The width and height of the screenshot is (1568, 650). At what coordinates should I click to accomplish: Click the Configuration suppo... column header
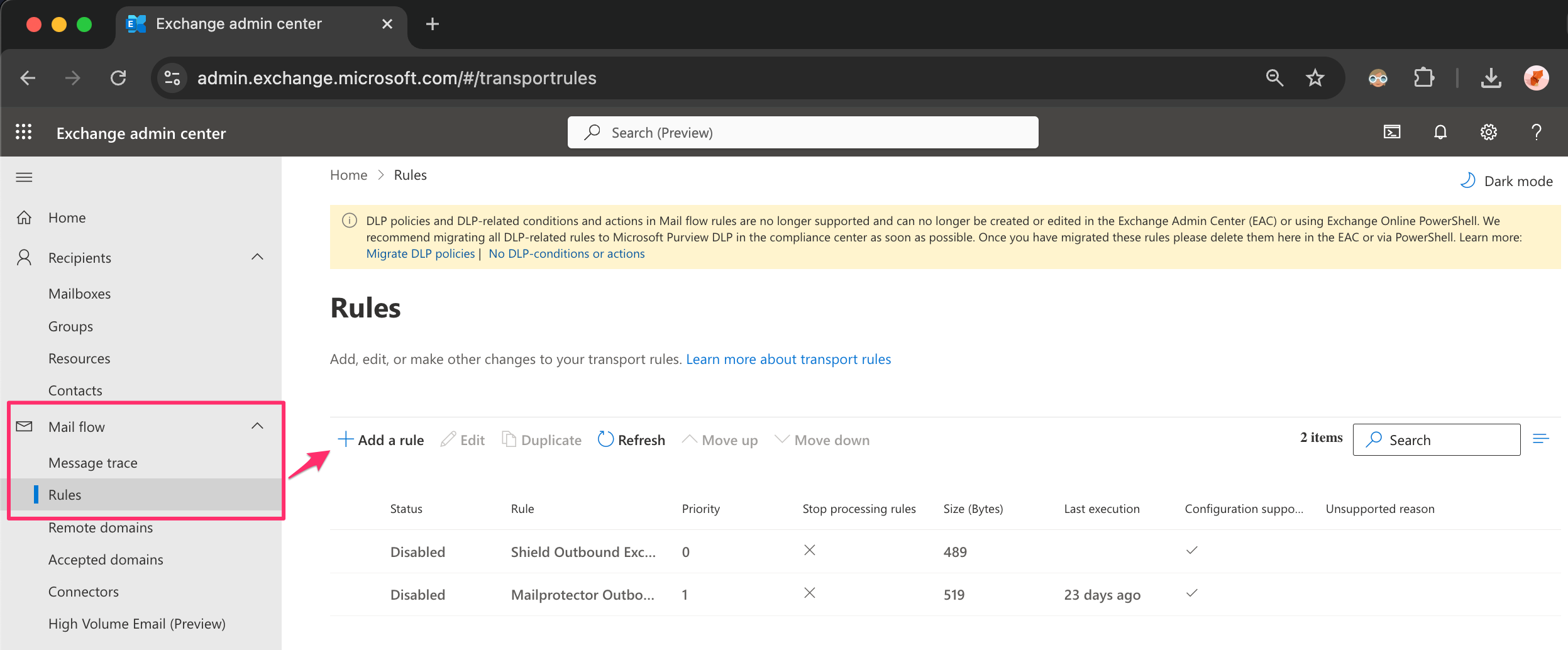pyautogui.click(x=1244, y=509)
